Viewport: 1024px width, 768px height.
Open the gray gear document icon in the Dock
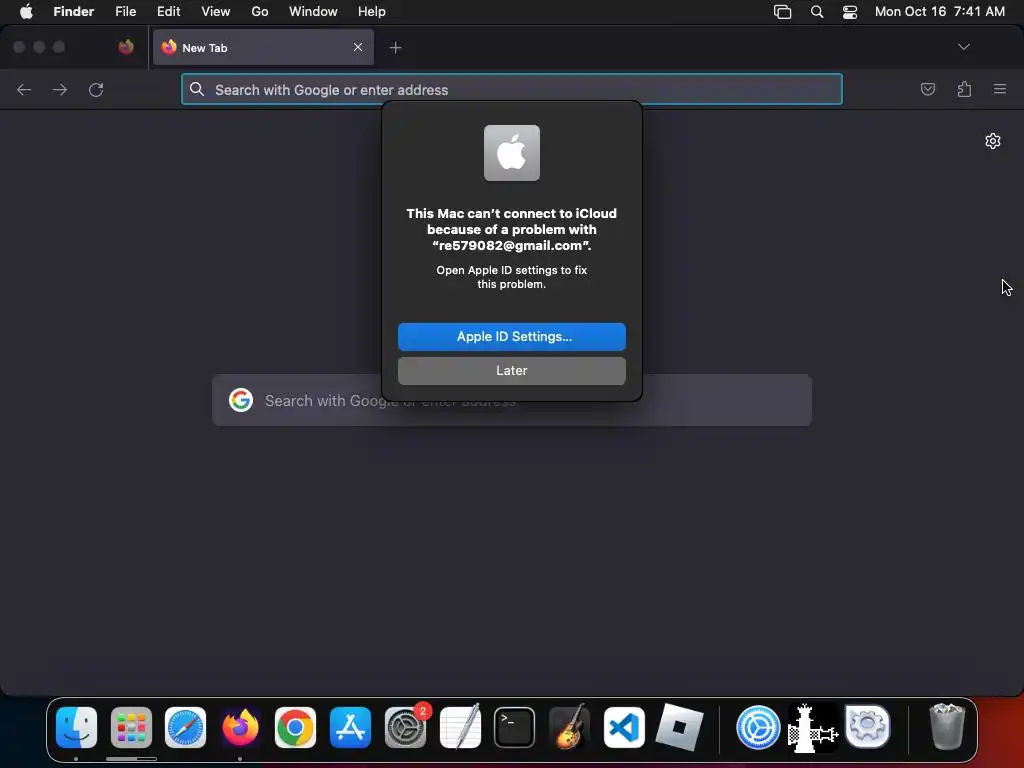(867, 726)
